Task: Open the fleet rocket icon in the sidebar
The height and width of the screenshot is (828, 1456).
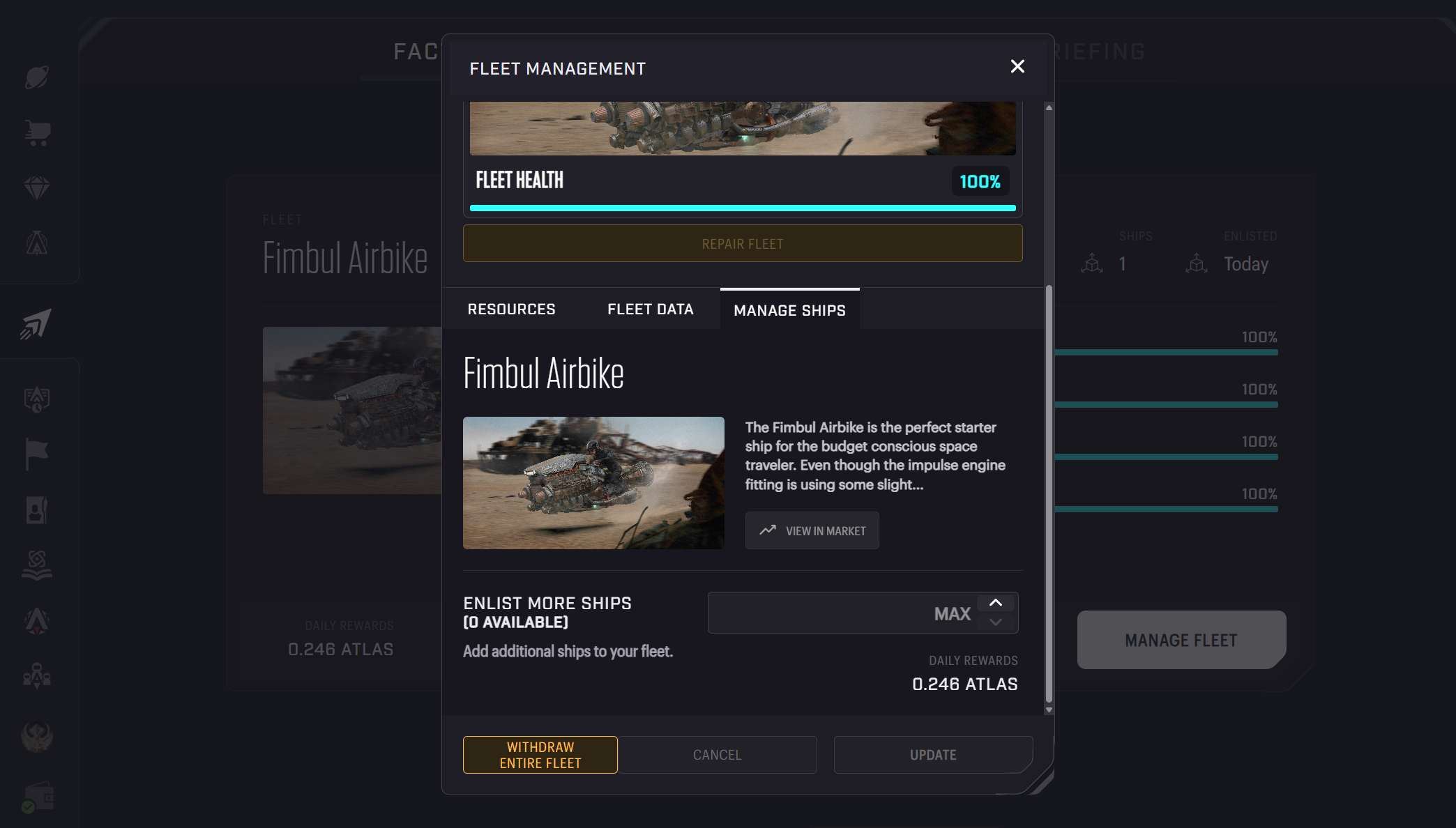Action: (36, 324)
